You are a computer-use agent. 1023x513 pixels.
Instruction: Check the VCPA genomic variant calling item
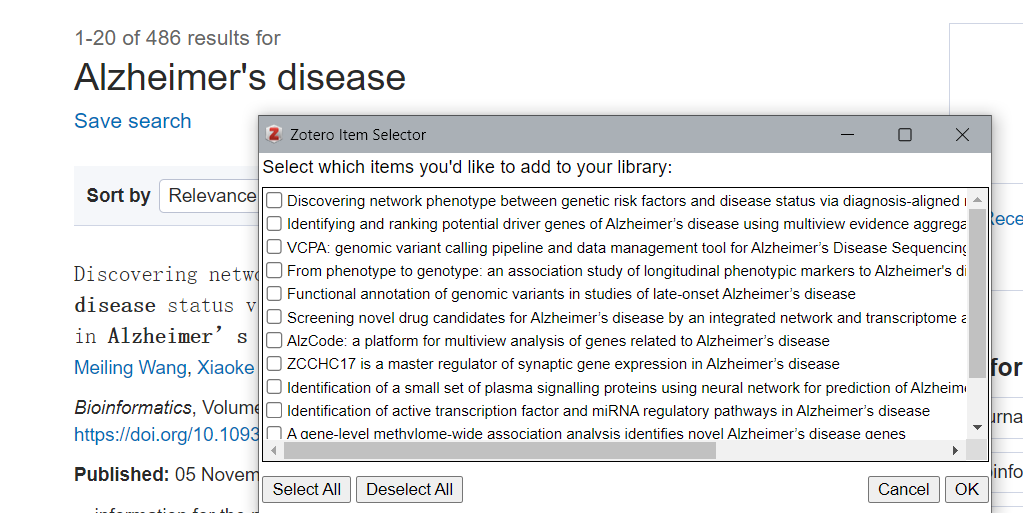pyautogui.click(x=275, y=247)
